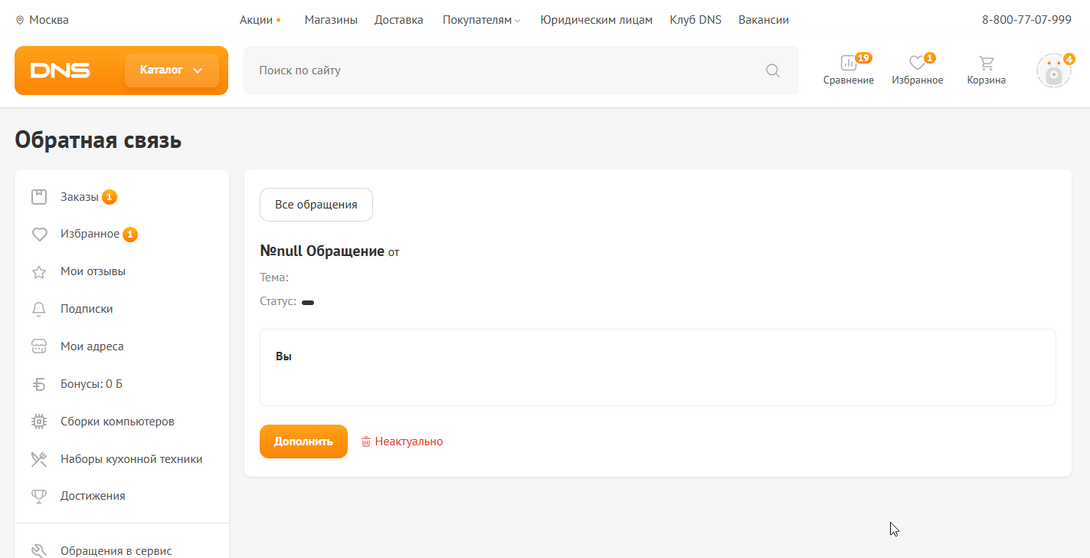Open Мои отзывы in sidebar
The height and width of the screenshot is (558, 1090).
(92, 271)
